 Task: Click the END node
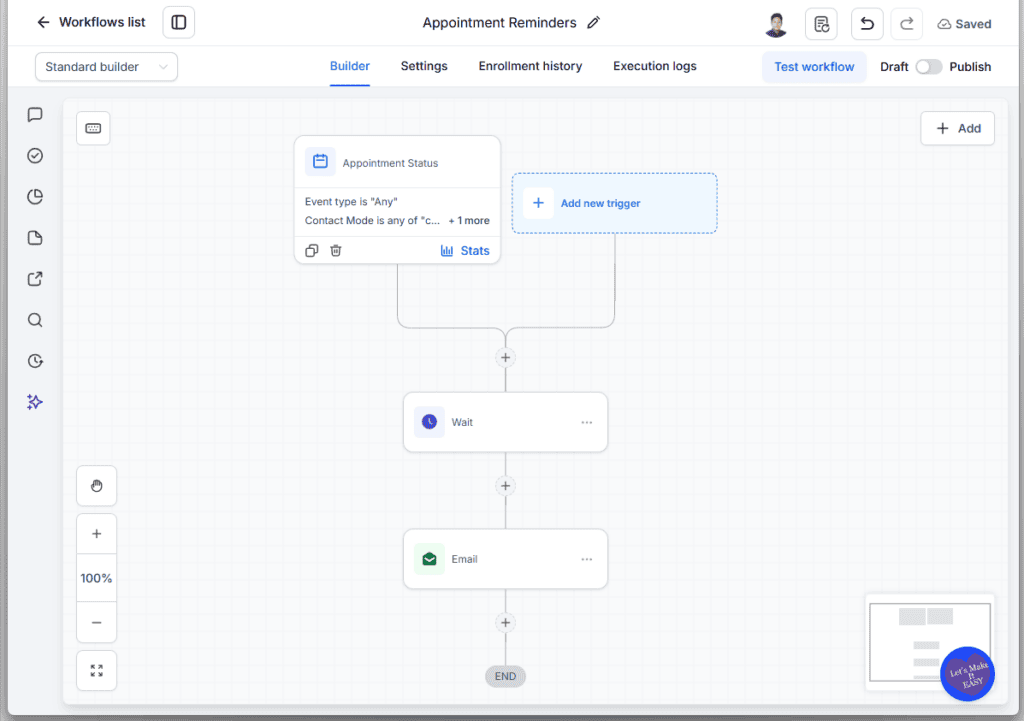coord(505,676)
